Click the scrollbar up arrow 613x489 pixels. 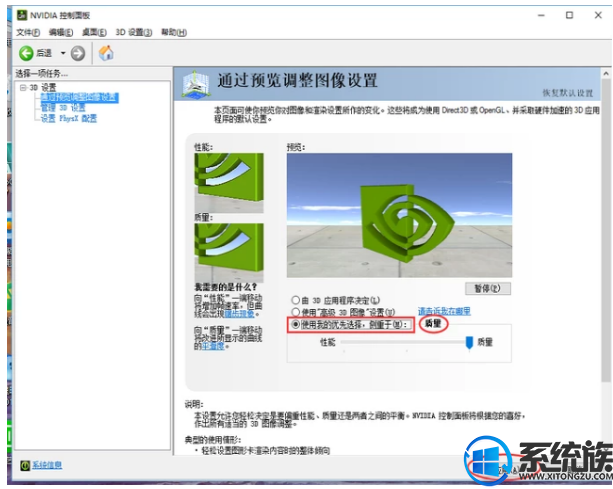[606, 73]
